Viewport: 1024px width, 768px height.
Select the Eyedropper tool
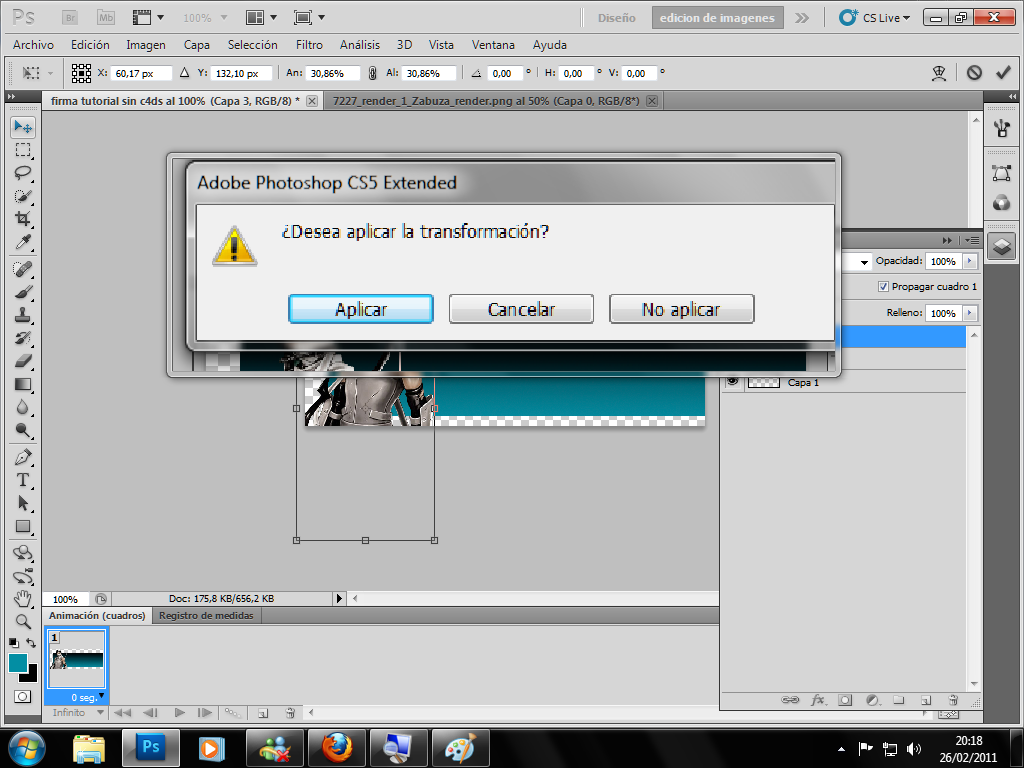pyautogui.click(x=23, y=242)
